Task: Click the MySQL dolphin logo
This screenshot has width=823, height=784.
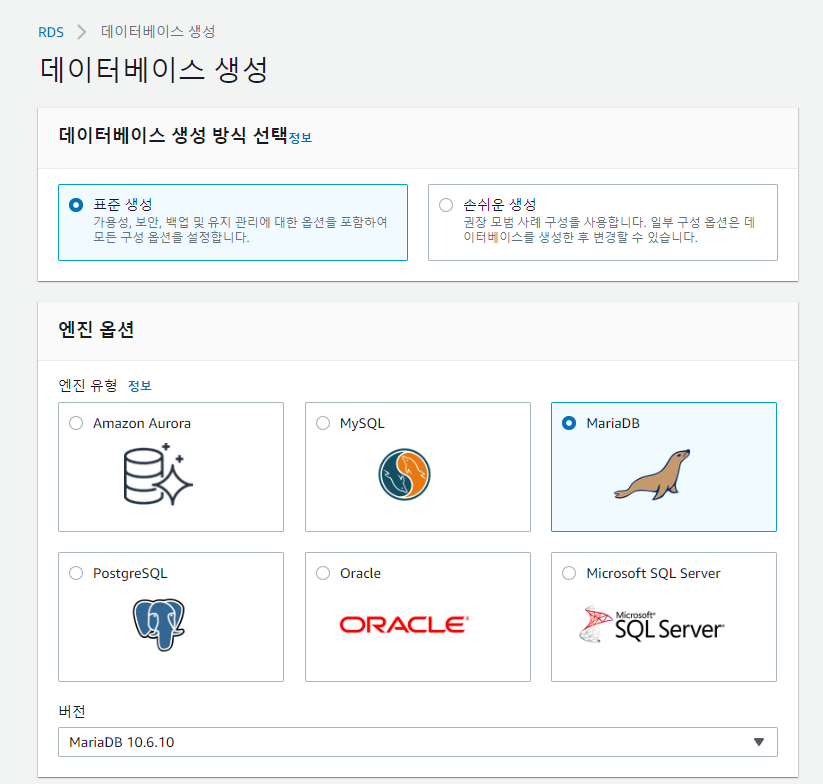Action: click(404, 474)
